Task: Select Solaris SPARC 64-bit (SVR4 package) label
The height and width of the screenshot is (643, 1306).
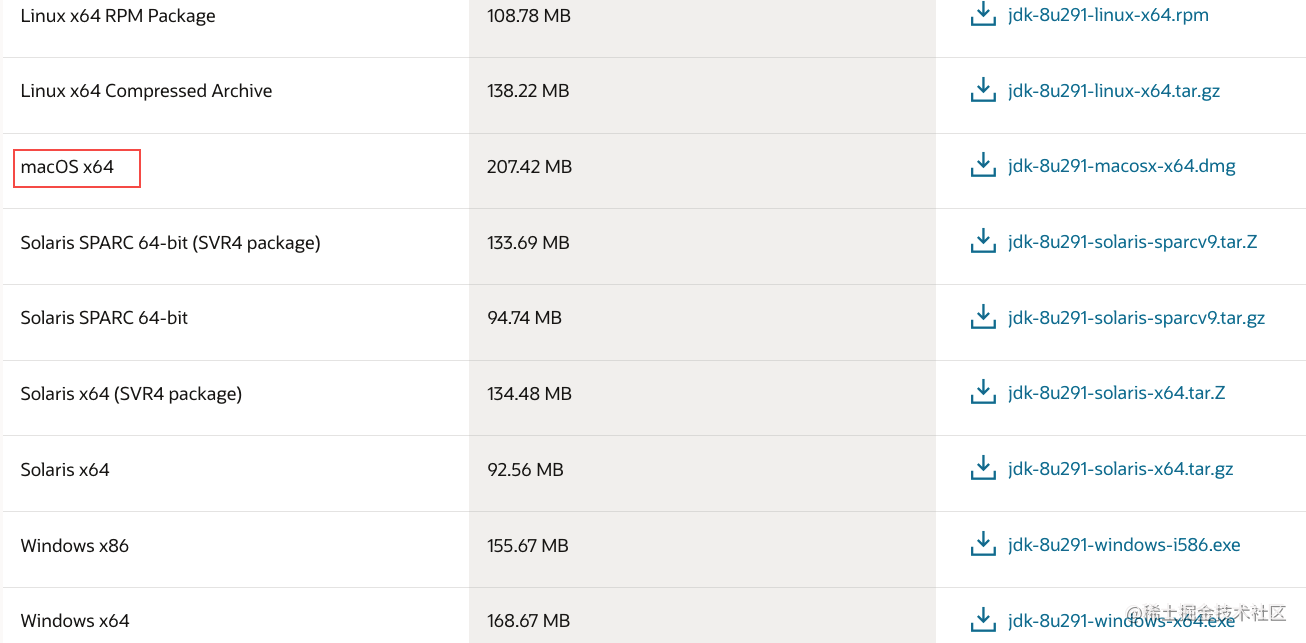Action: [x=170, y=243]
